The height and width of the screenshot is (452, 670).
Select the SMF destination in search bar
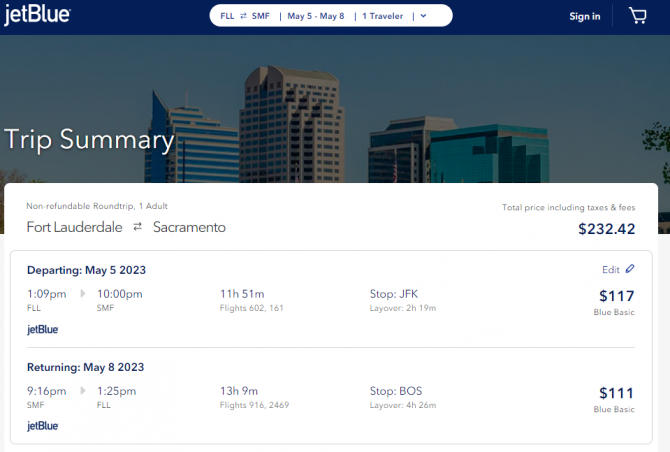point(261,16)
